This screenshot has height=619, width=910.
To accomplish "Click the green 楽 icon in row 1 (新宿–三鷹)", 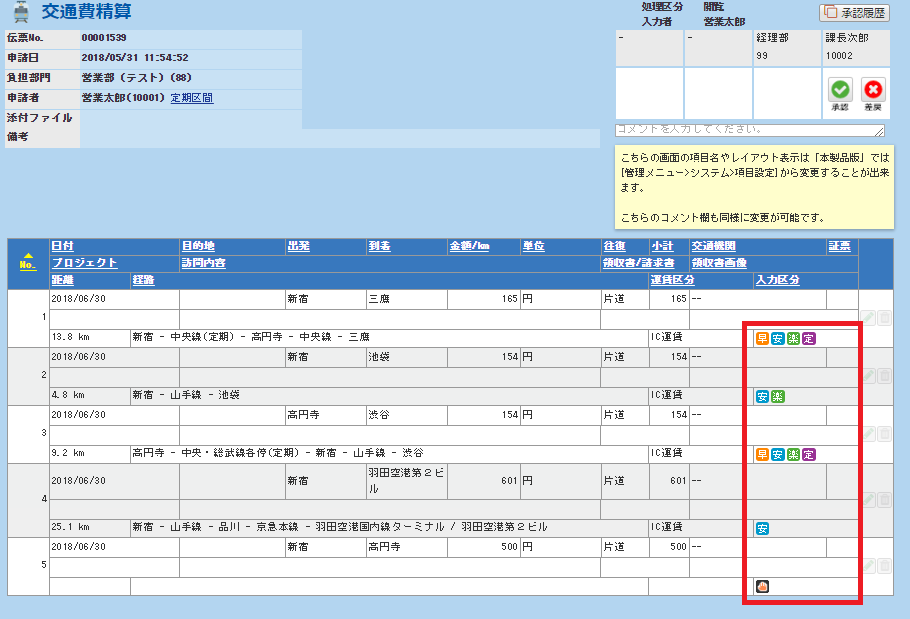I will pos(793,338).
